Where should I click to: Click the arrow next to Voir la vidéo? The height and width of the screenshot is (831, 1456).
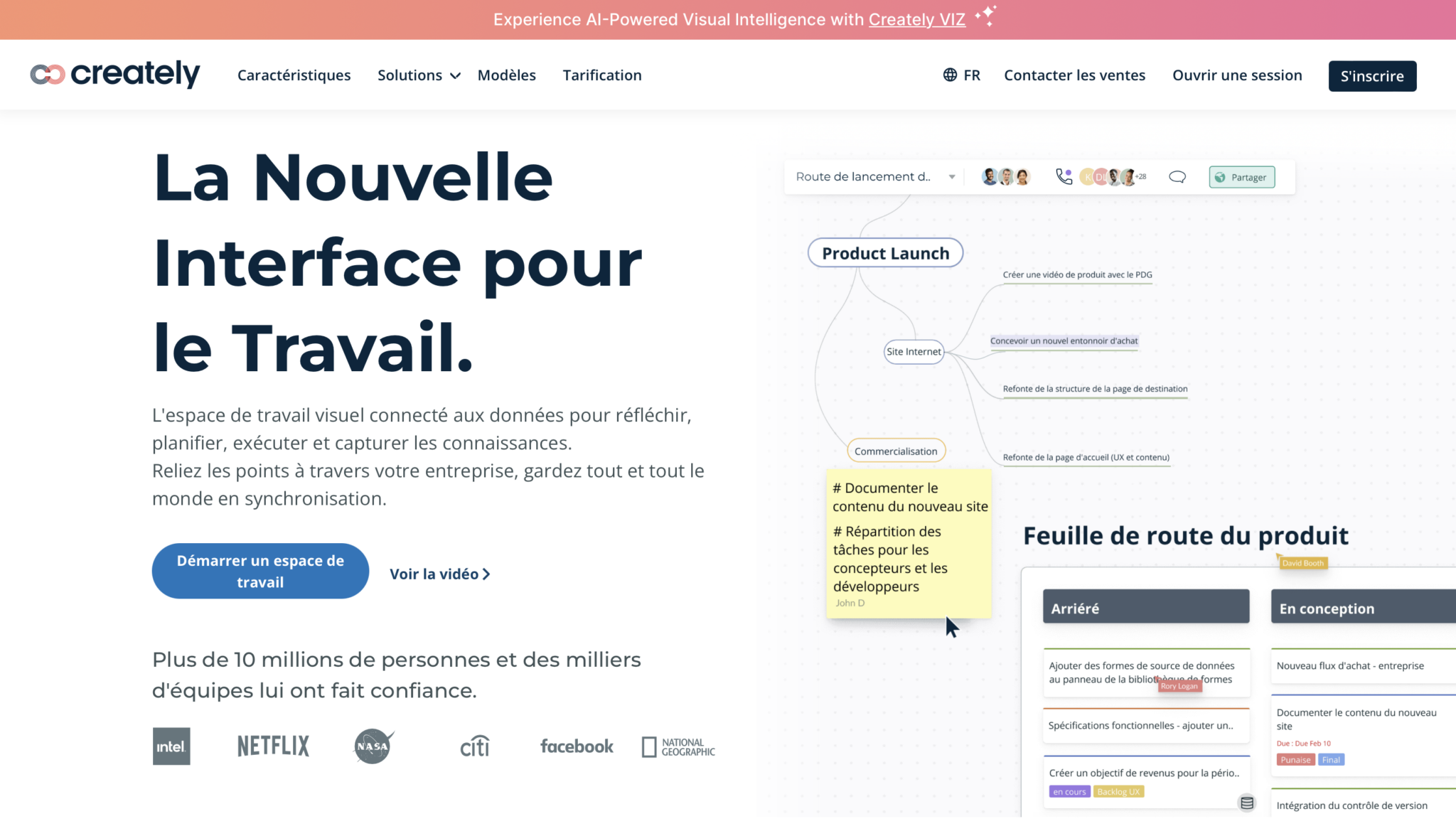point(487,574)
